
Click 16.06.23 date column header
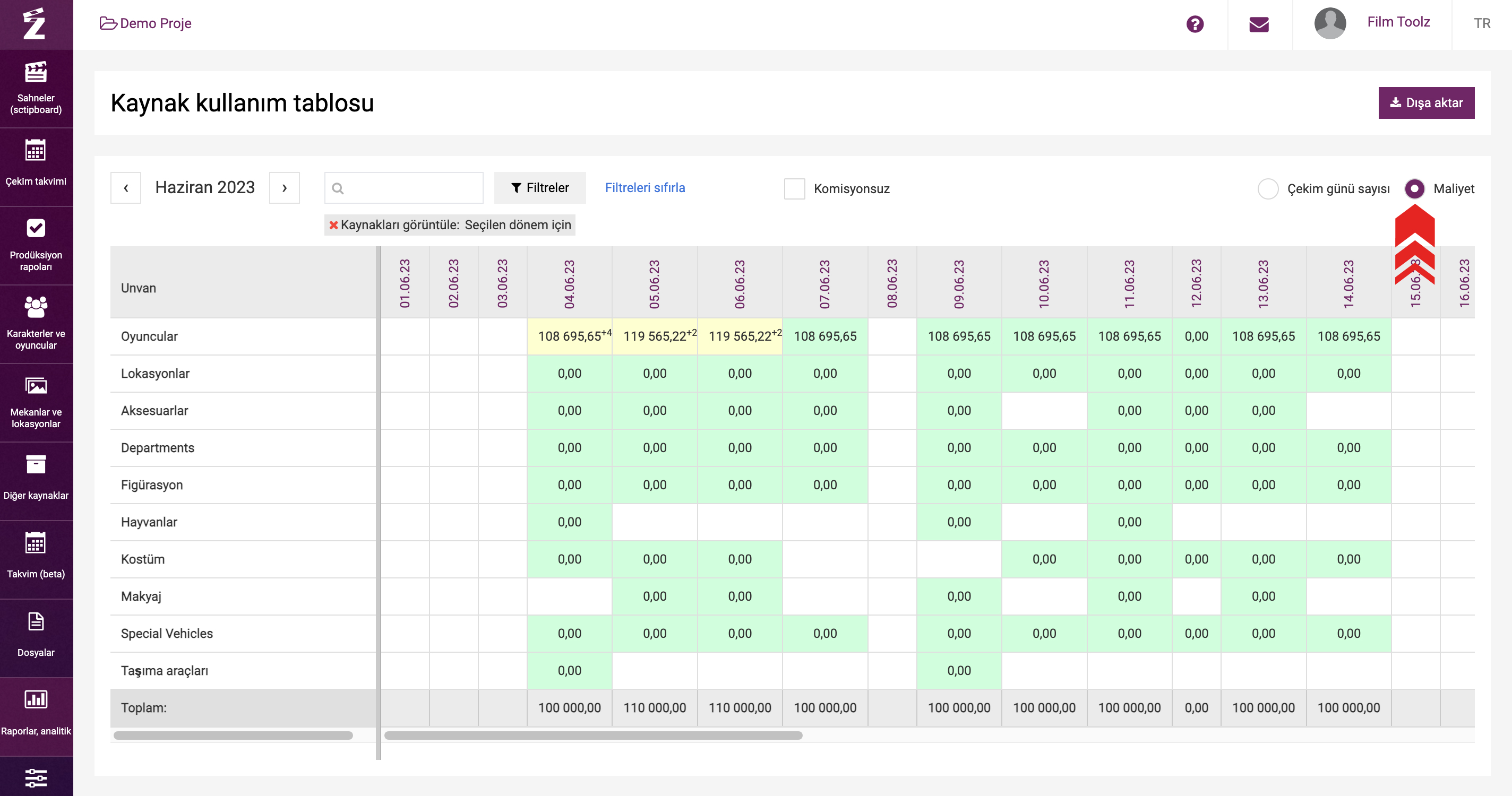pyautogui.click(x=1464, y=284)
